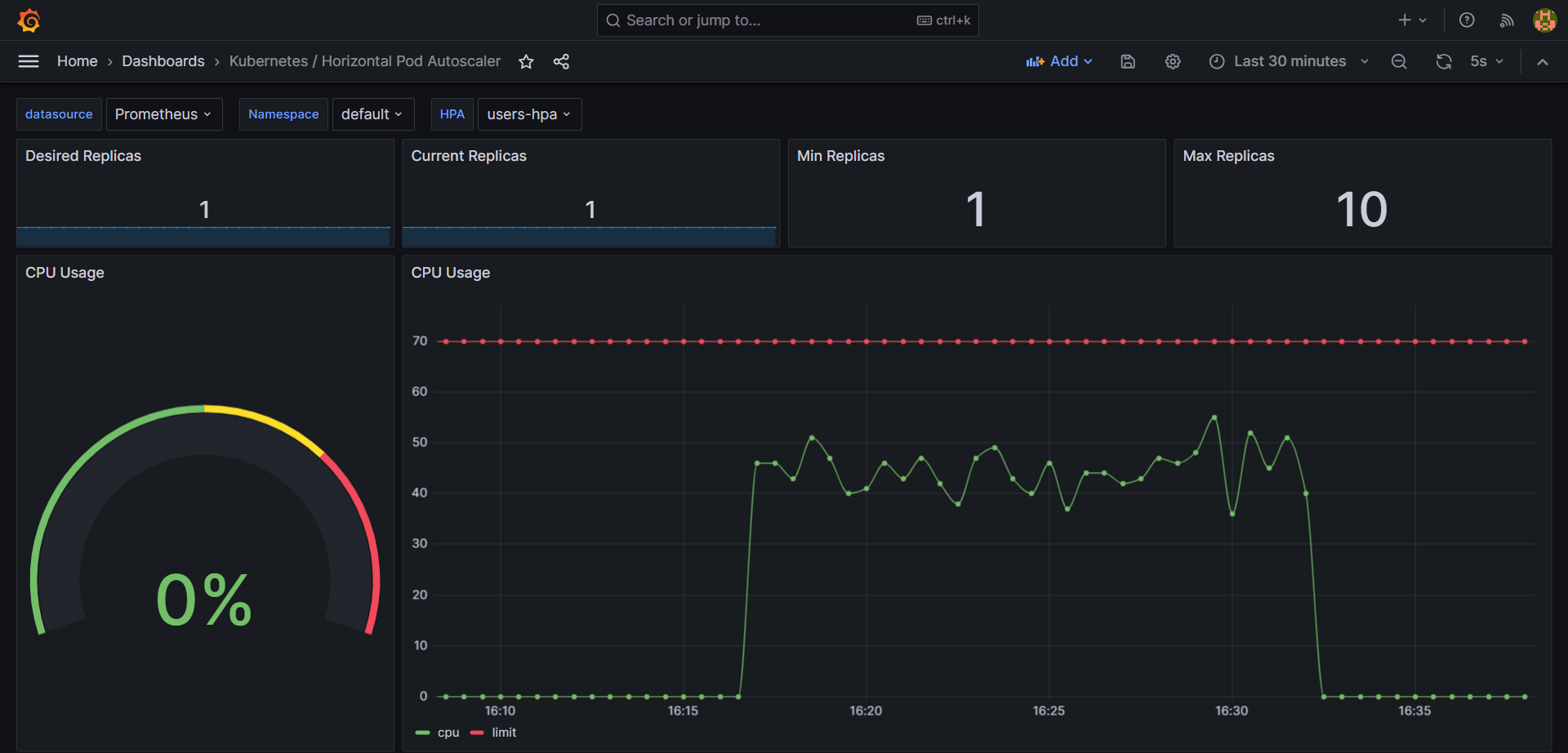Click the Grafana logo

coord(29,20)
